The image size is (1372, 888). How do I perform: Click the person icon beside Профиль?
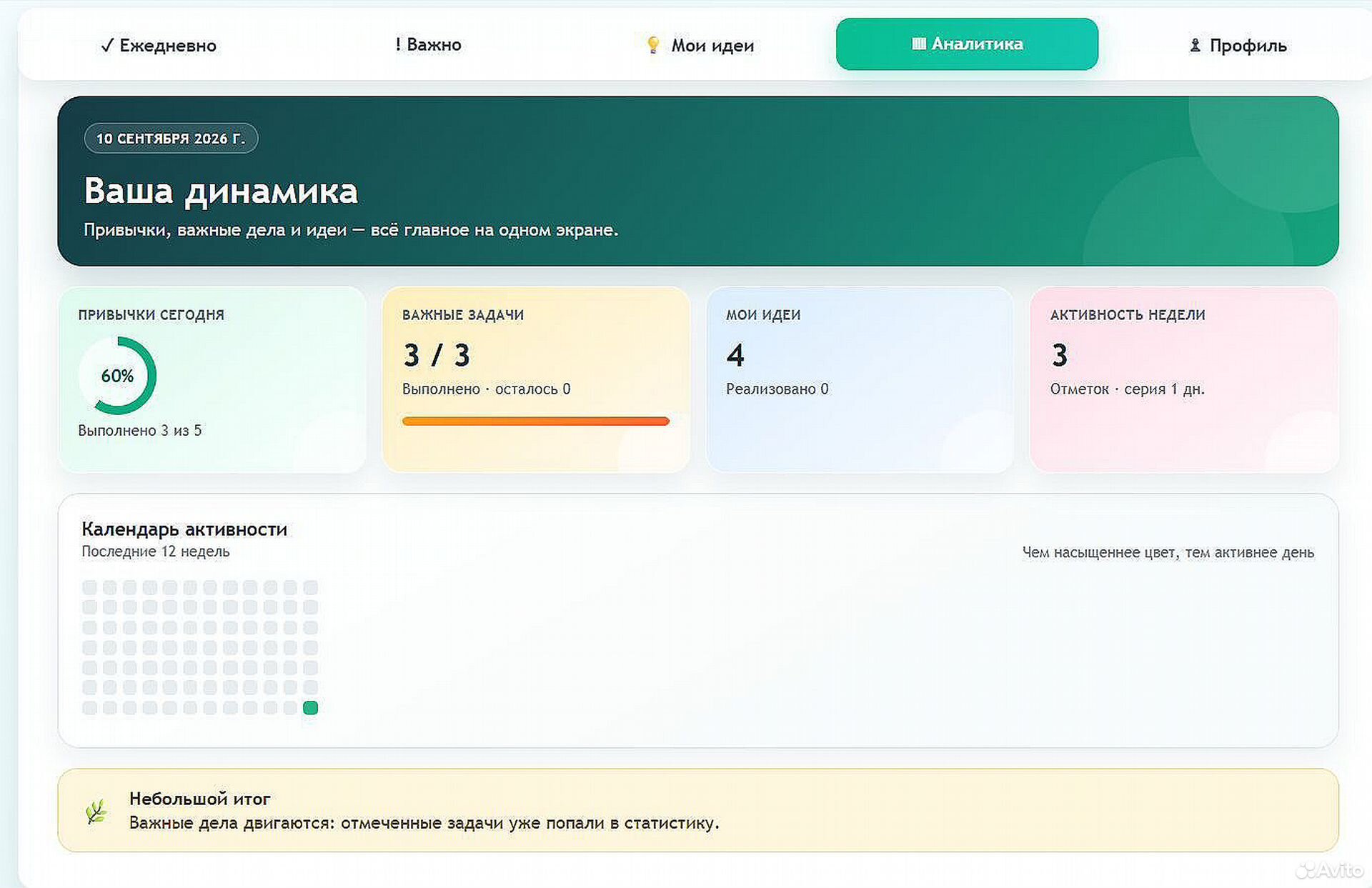(x=1195, y=45)
